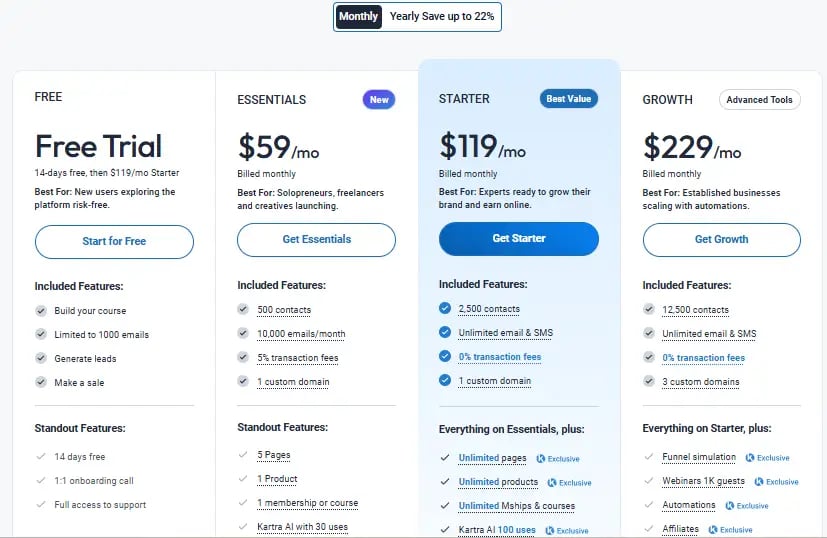Viewport: 827px width, 538px height.
Task: Click the blue check beside Starter 0% transaction fees
Action: (x=445, y=357)
